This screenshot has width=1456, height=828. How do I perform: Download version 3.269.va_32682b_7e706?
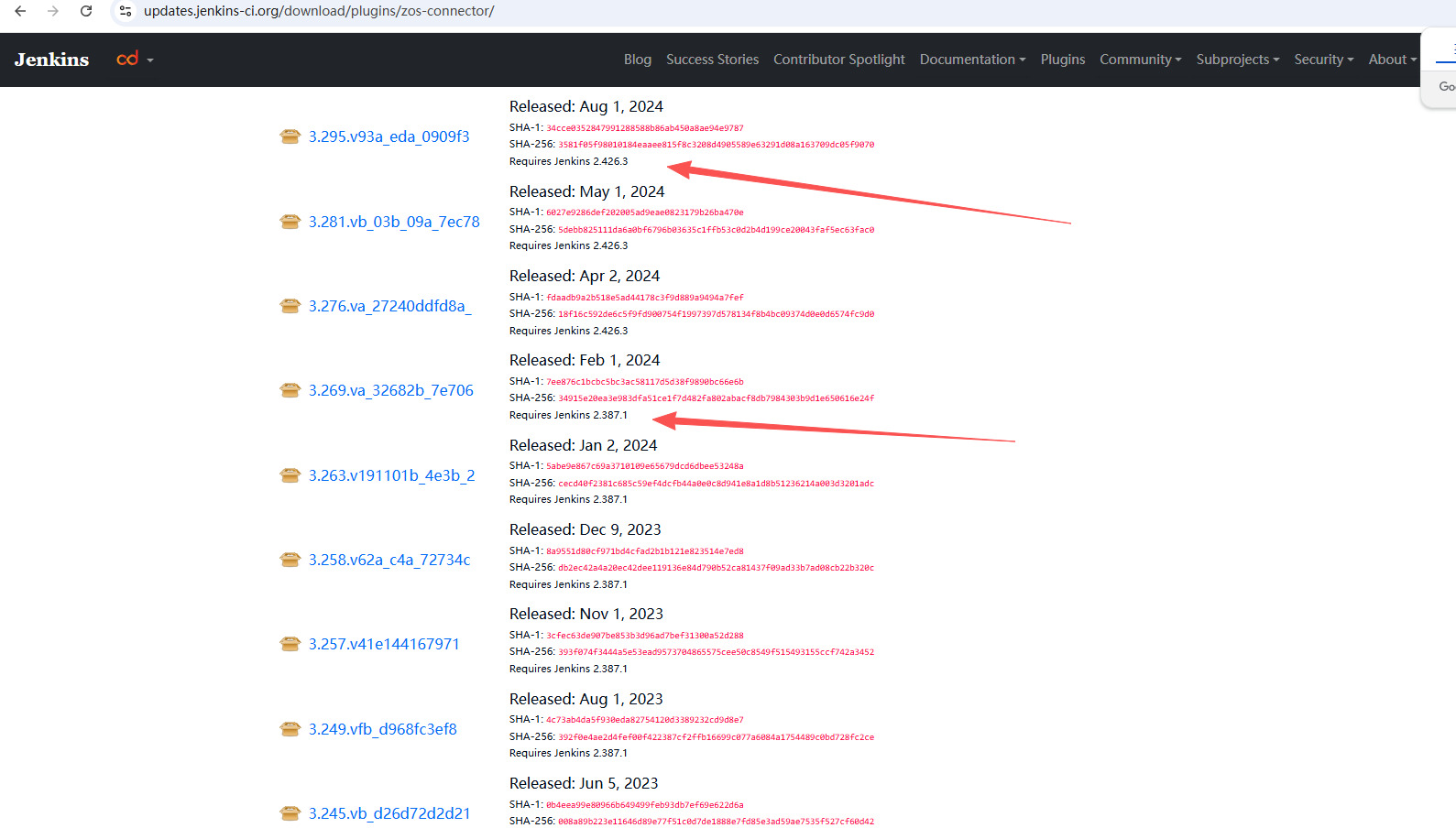(391, 390)
